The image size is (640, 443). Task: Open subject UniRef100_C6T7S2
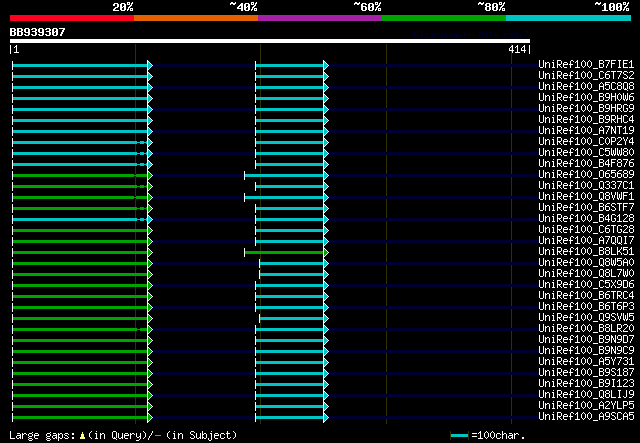click(587, 76)
